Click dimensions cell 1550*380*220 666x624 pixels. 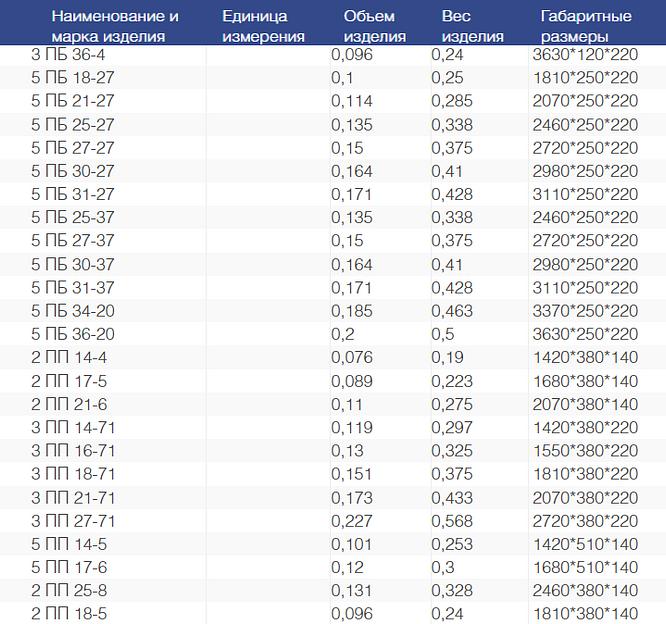pyautogui.click(x=586, y=451)
